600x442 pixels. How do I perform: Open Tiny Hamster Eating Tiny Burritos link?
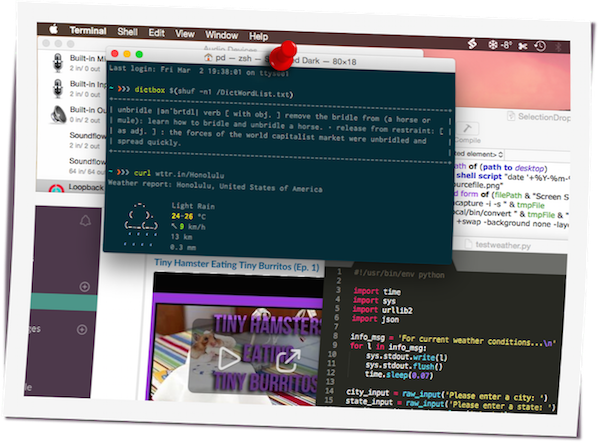click(236, 265)
